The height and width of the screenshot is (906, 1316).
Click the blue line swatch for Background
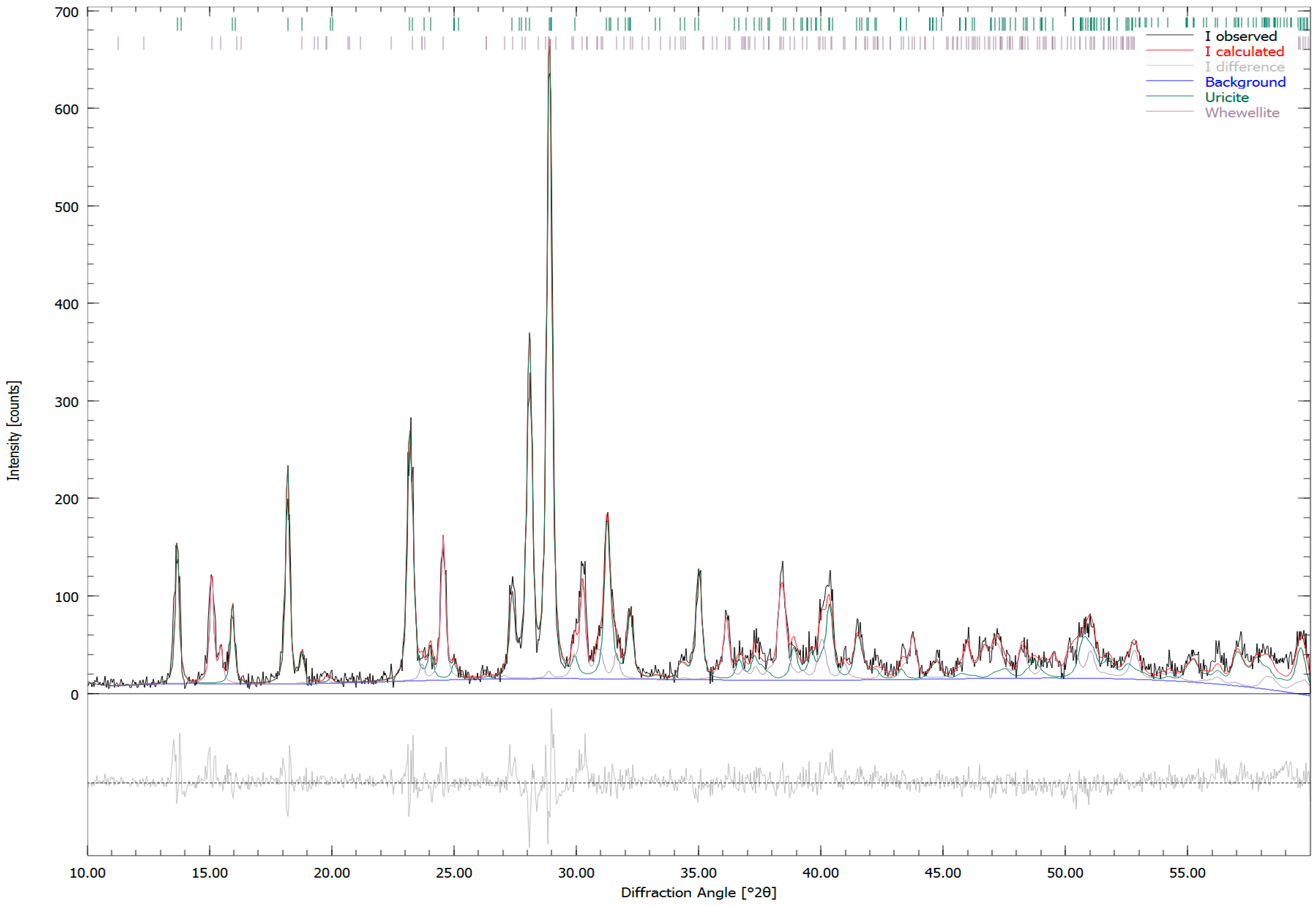click(x=1170, y=81)
